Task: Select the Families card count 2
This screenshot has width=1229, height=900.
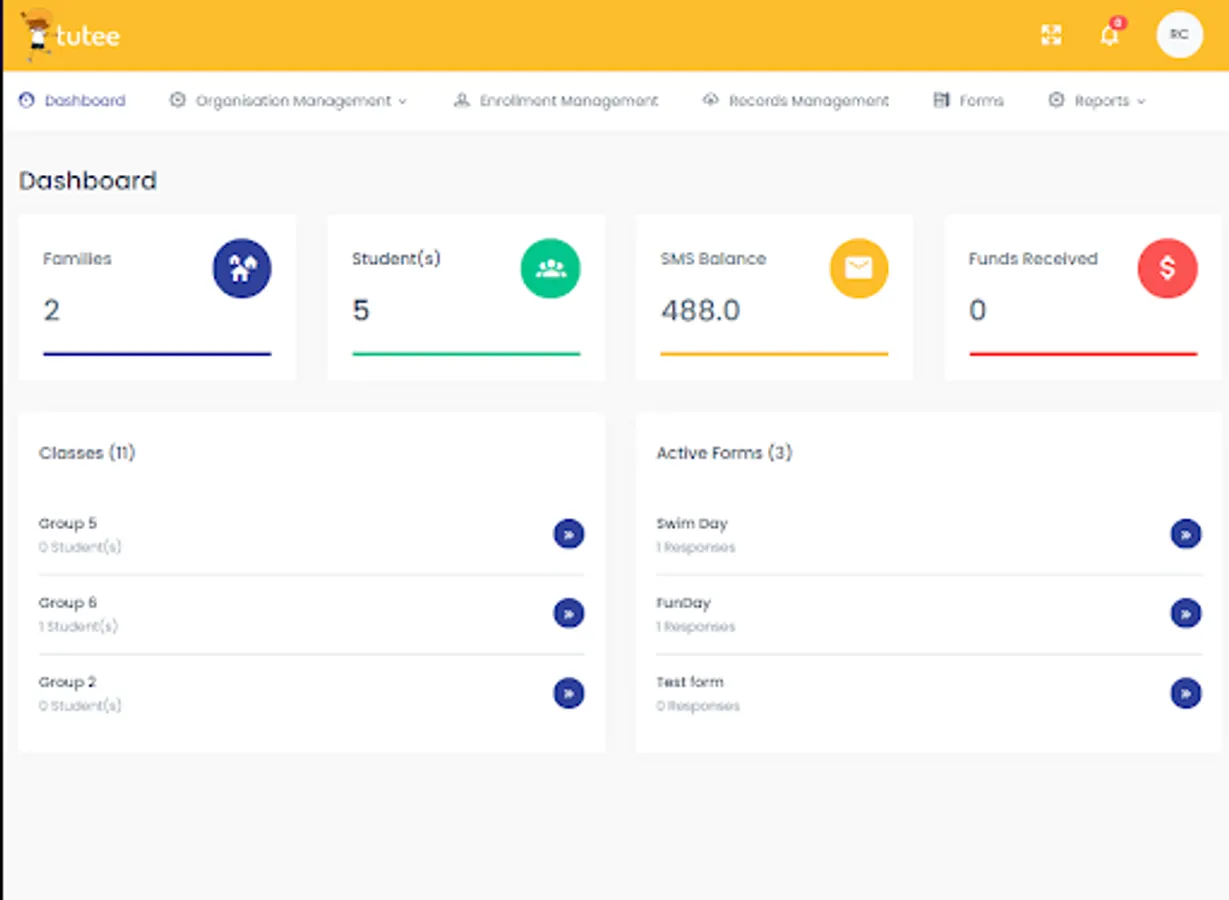Action: click(52, 310)
